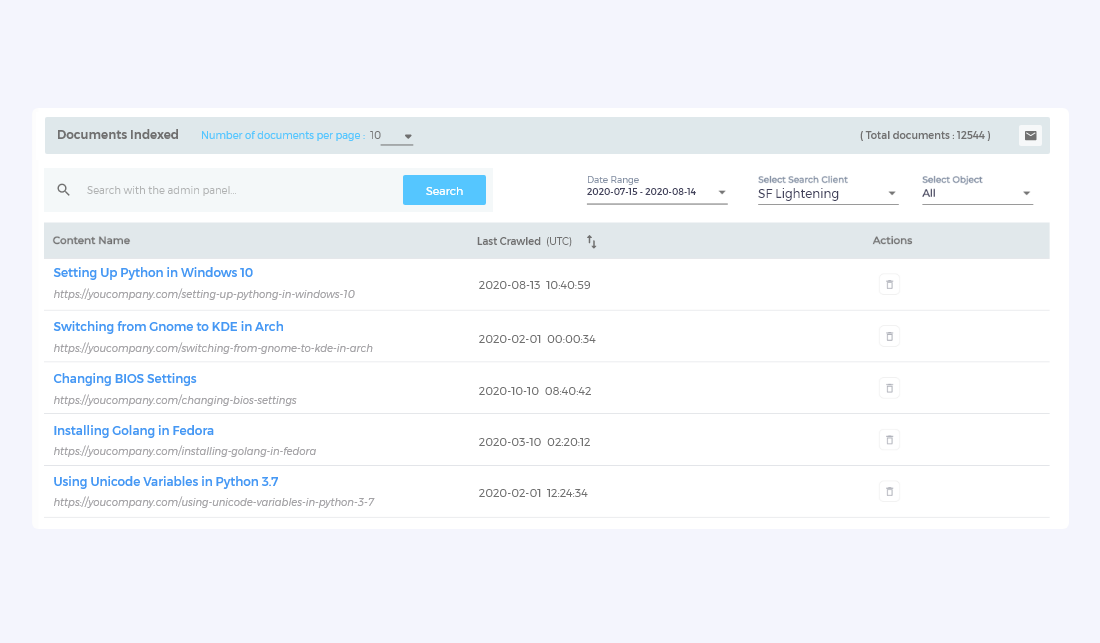This screenshot has width=1100, height=643.
Task: Open Switching from Gnome to KDE in Arch
Action: (168, 327)
